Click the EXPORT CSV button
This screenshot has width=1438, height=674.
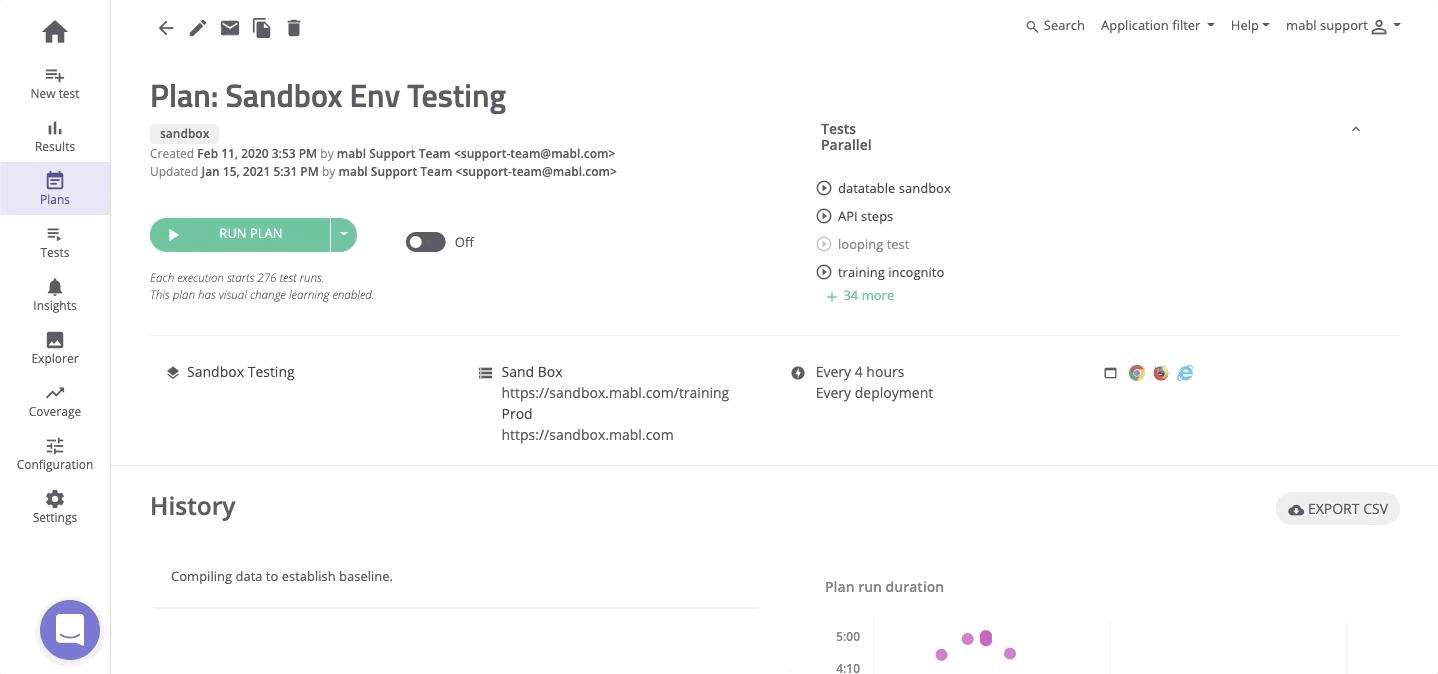click(x=1338, y=509)
